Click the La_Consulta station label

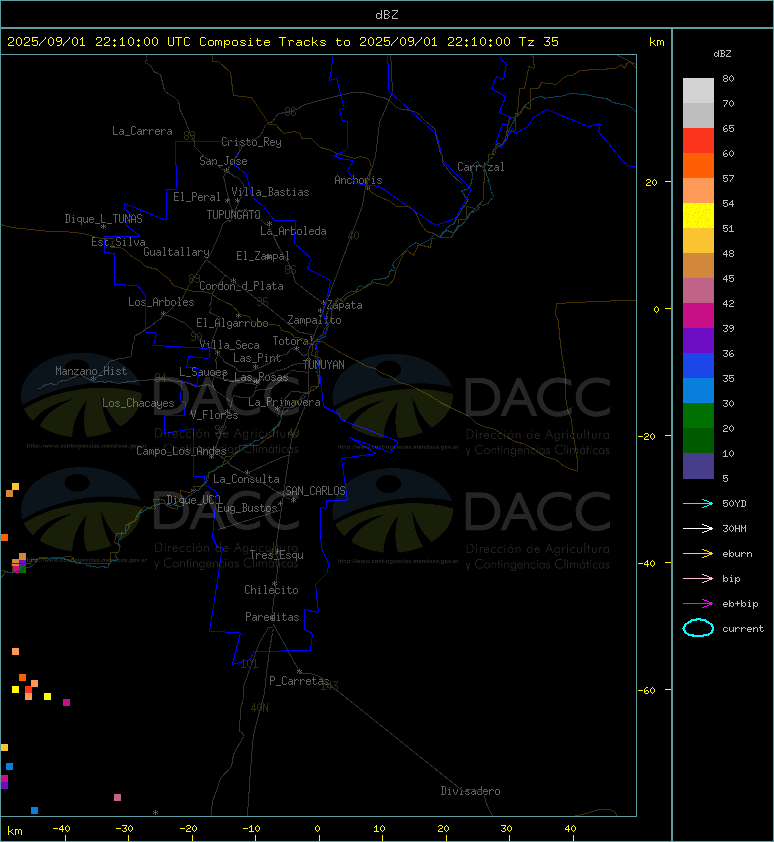coord(246,479)
